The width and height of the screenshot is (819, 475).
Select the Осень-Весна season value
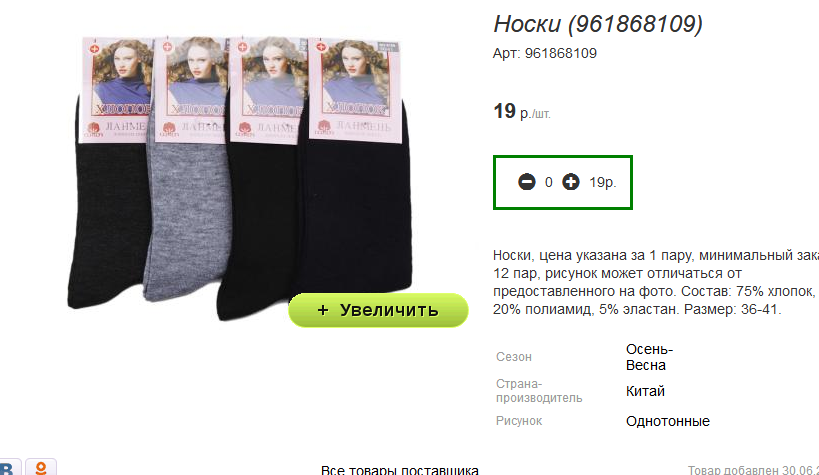click(649, 357)
